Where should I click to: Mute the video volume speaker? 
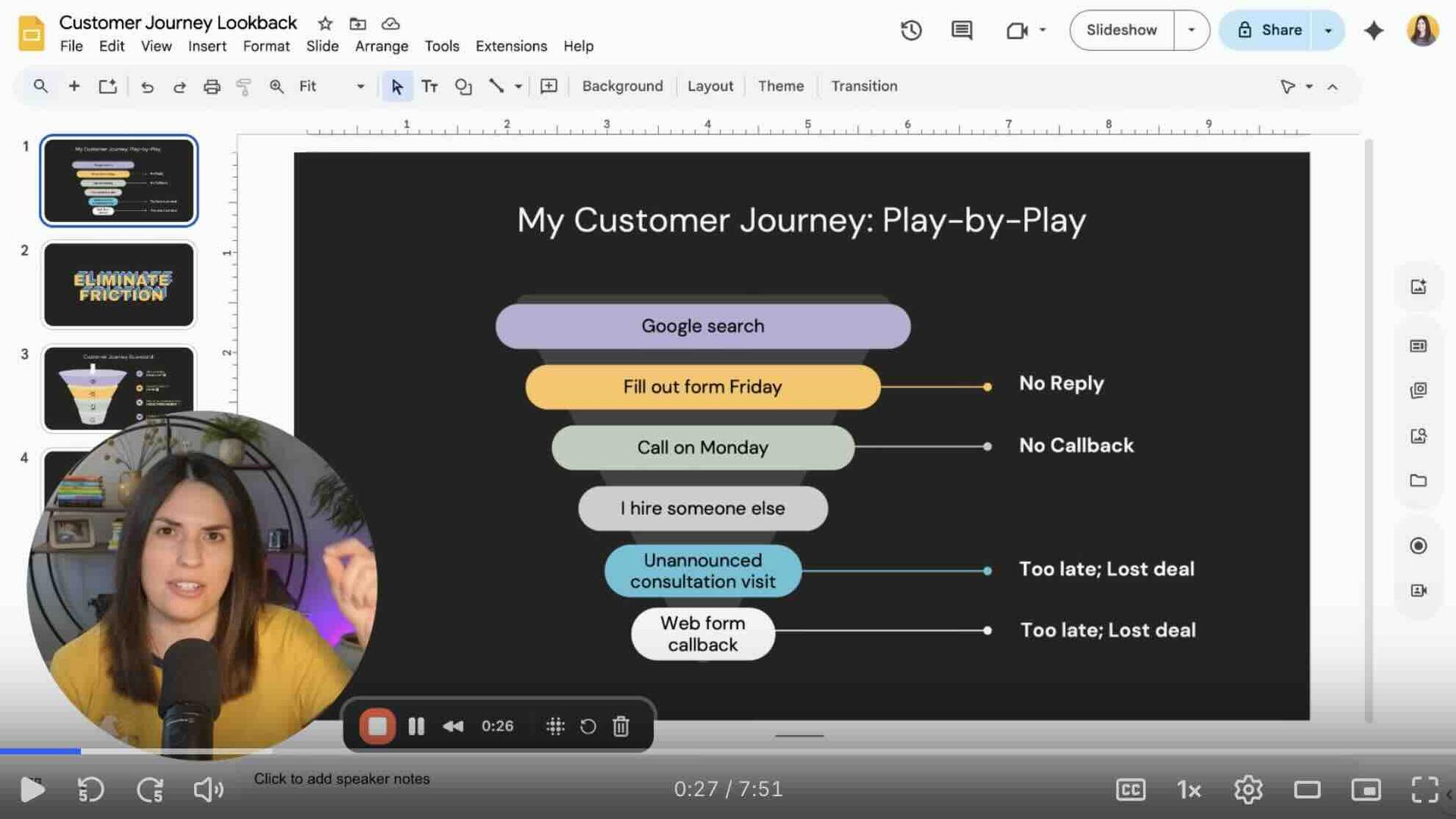[x=208, y=789]
